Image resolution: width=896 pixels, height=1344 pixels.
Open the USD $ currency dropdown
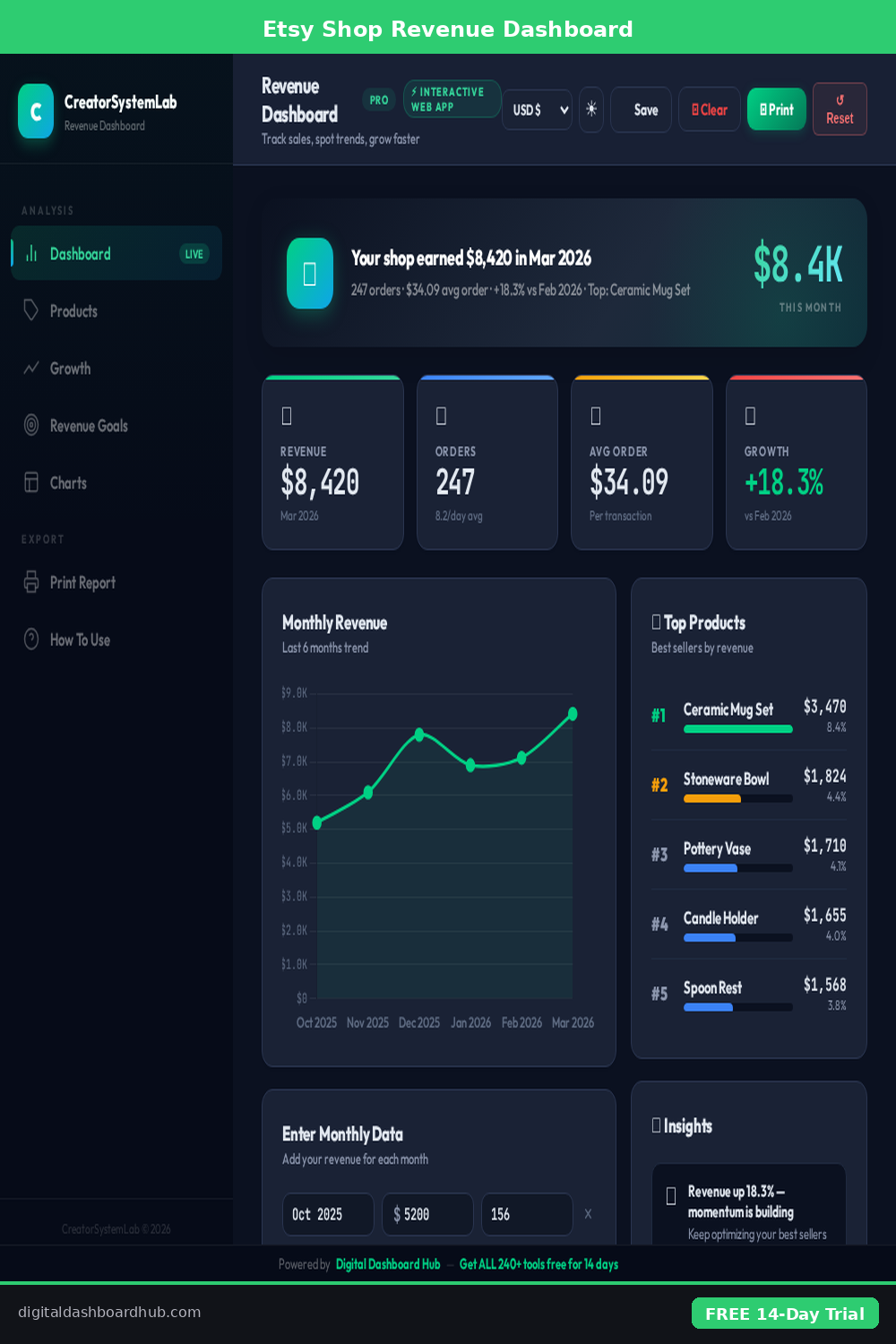[537, 109]
